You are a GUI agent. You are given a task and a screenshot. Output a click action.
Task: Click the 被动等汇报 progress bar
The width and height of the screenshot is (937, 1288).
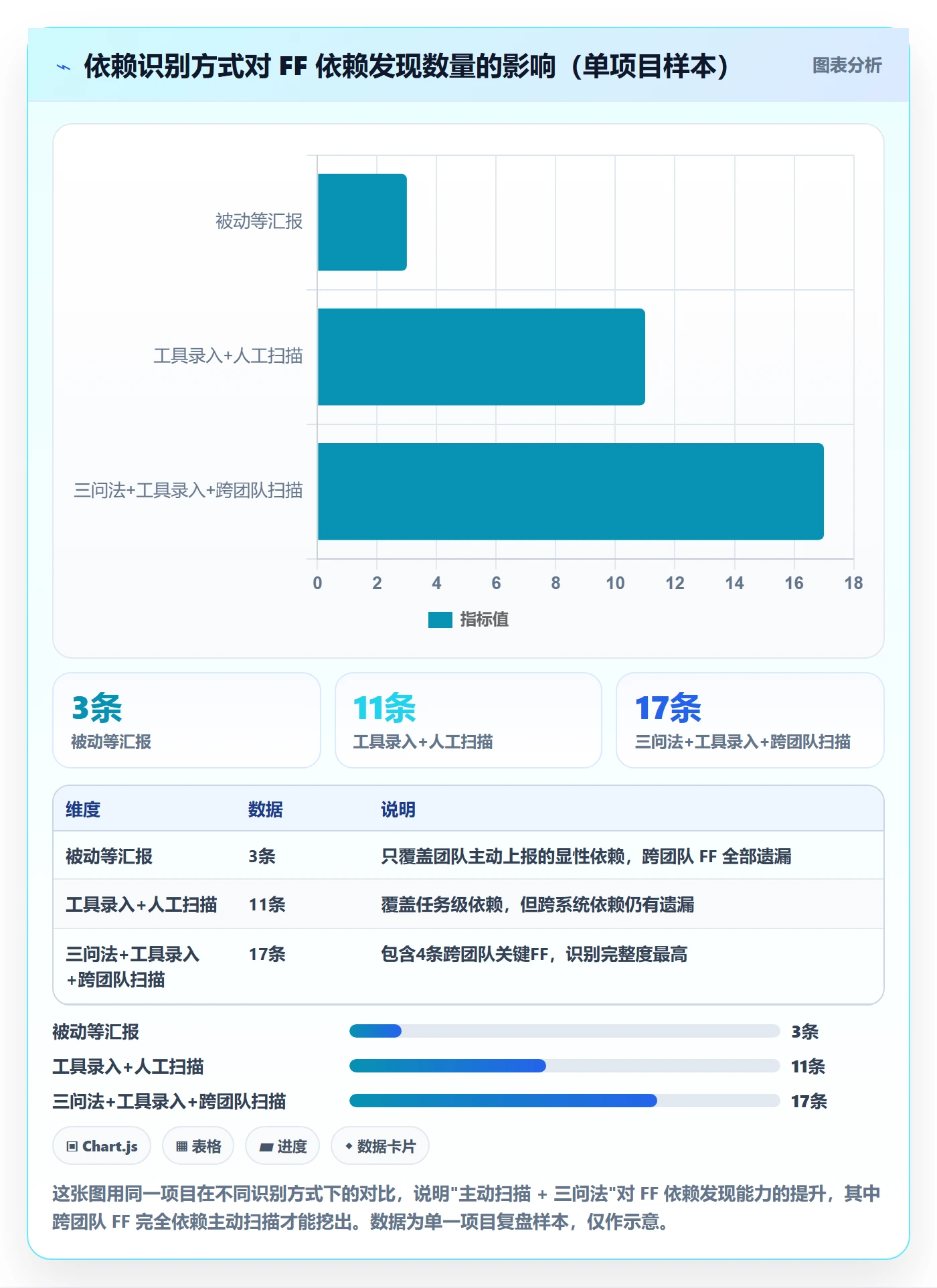tap(565, 1031)
